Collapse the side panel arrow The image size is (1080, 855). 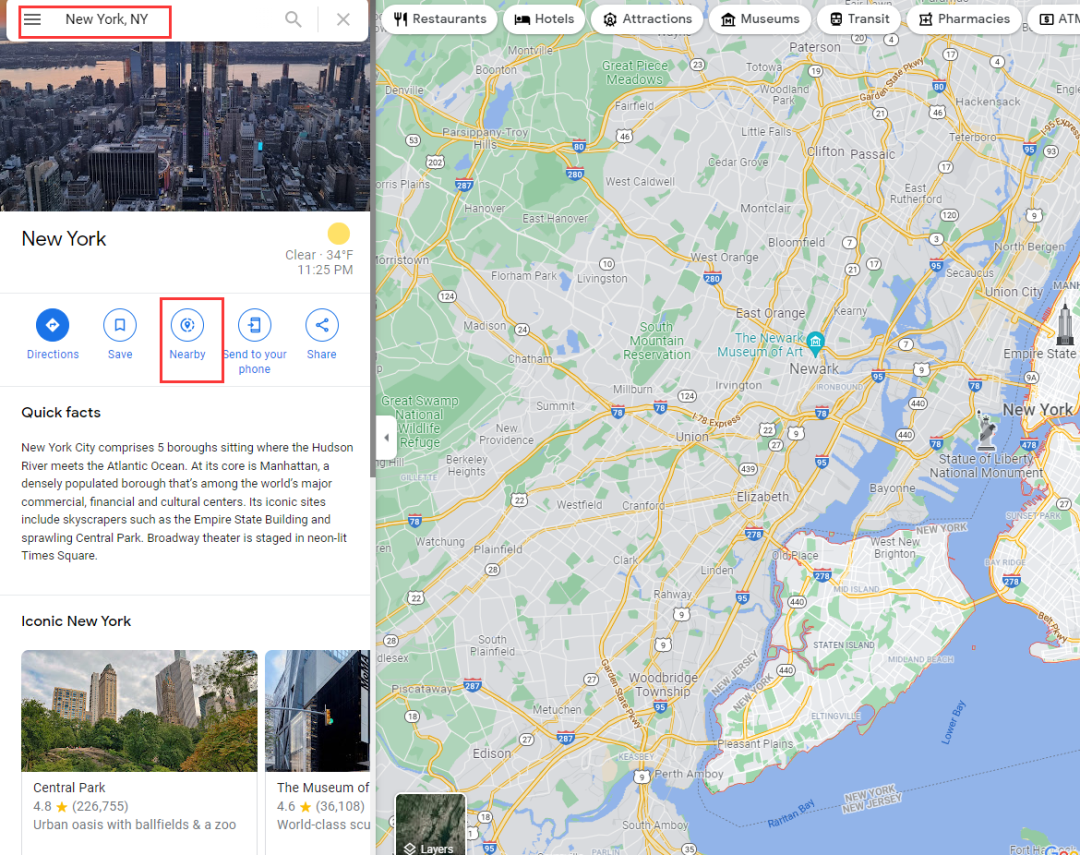click(386, 438)
